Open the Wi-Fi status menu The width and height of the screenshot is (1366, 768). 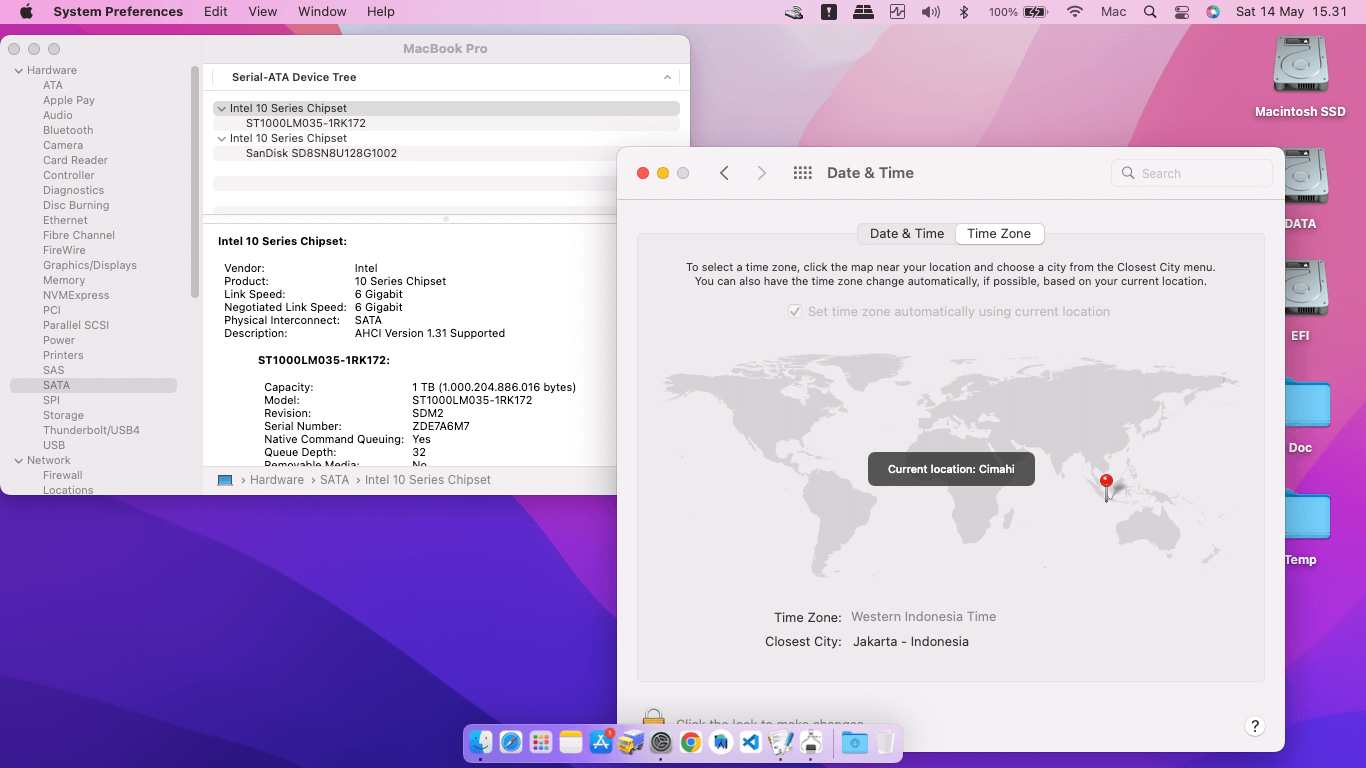tap(1075, 12)
